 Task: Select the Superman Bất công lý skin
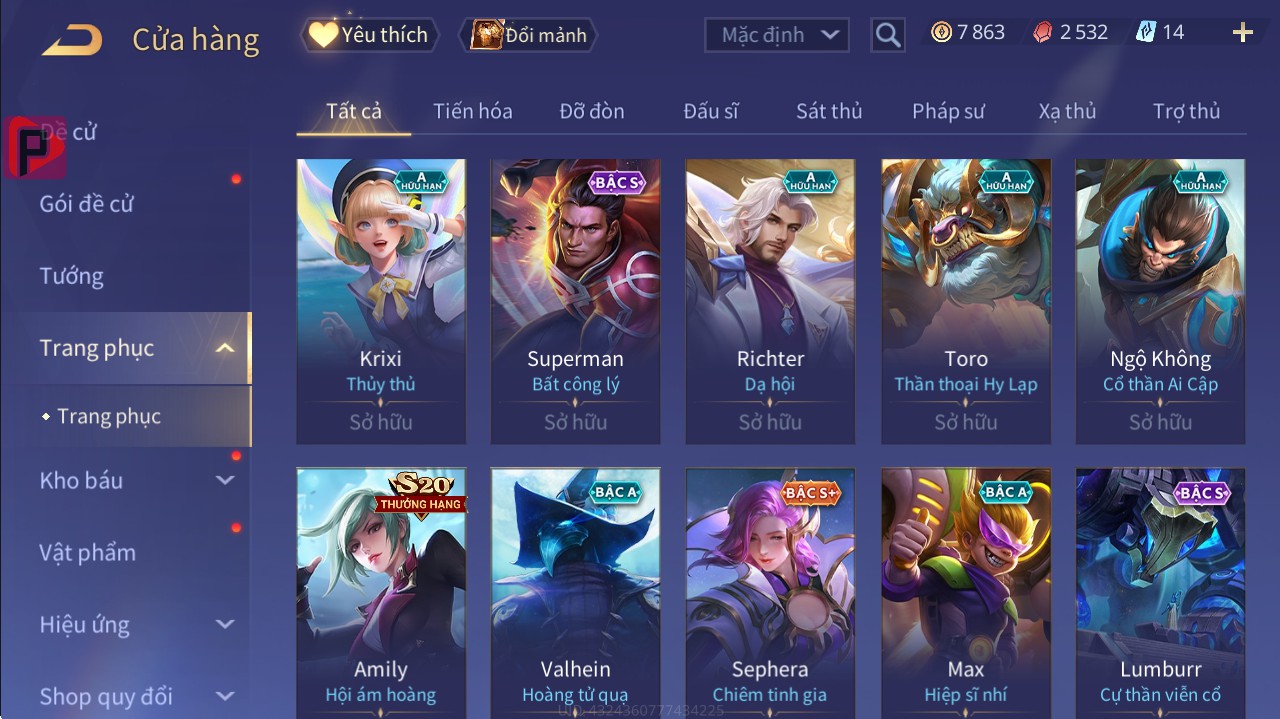click(x=576, y=301)
